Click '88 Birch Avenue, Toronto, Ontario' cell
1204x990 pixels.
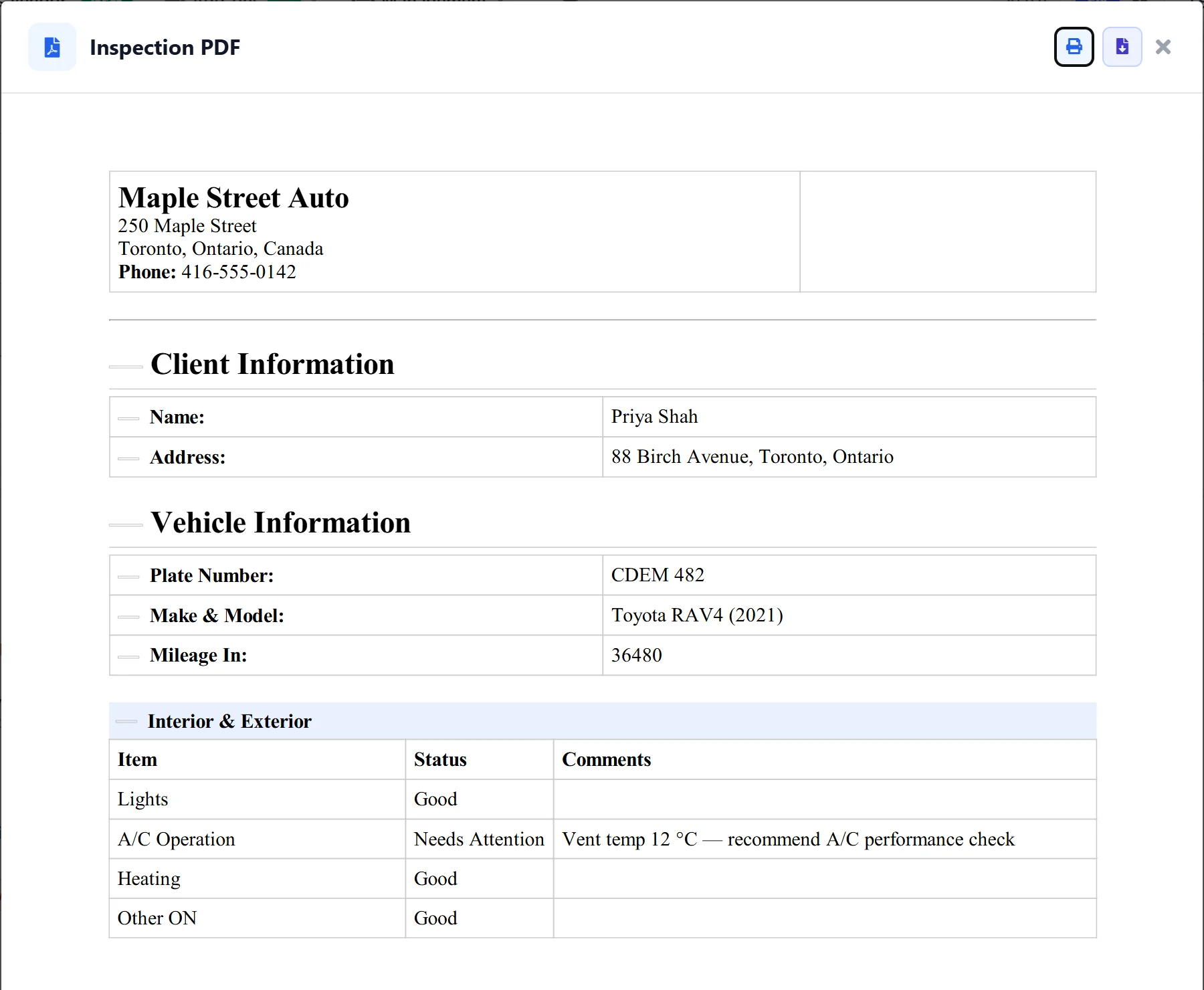coord(849,457)
